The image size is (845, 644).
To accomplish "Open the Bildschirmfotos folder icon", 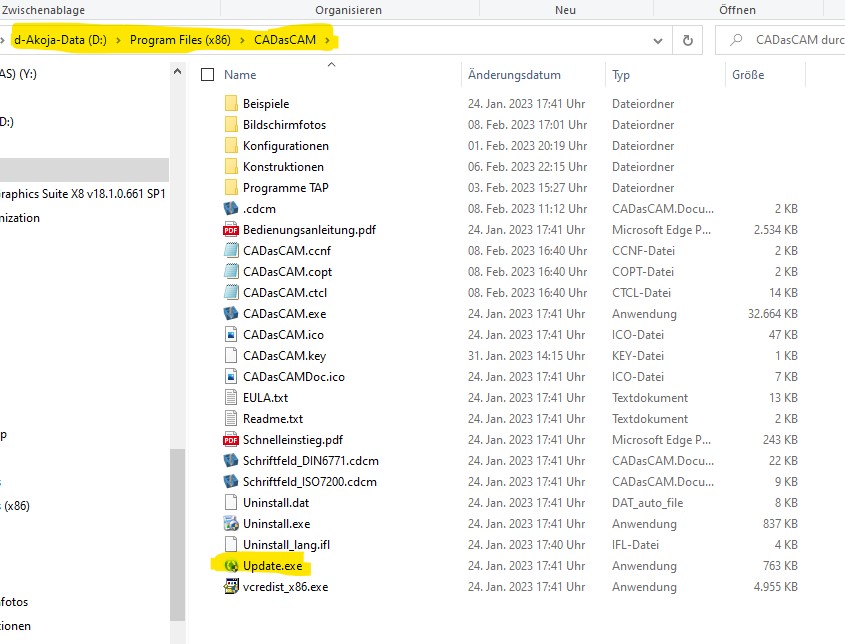I will 231,124.
